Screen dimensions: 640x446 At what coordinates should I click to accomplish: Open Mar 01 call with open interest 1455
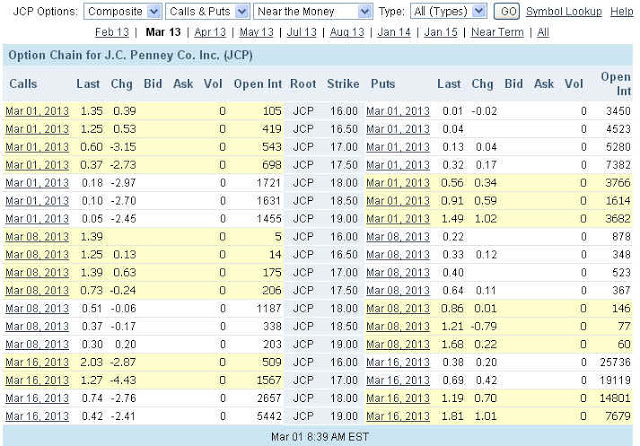[37, 219]
